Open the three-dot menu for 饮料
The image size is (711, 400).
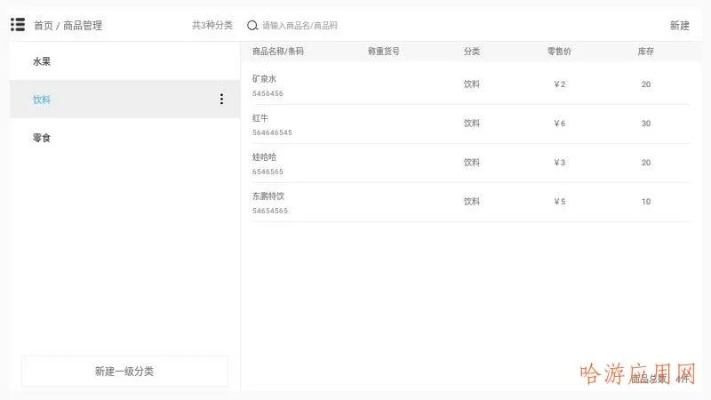point(221,99)
